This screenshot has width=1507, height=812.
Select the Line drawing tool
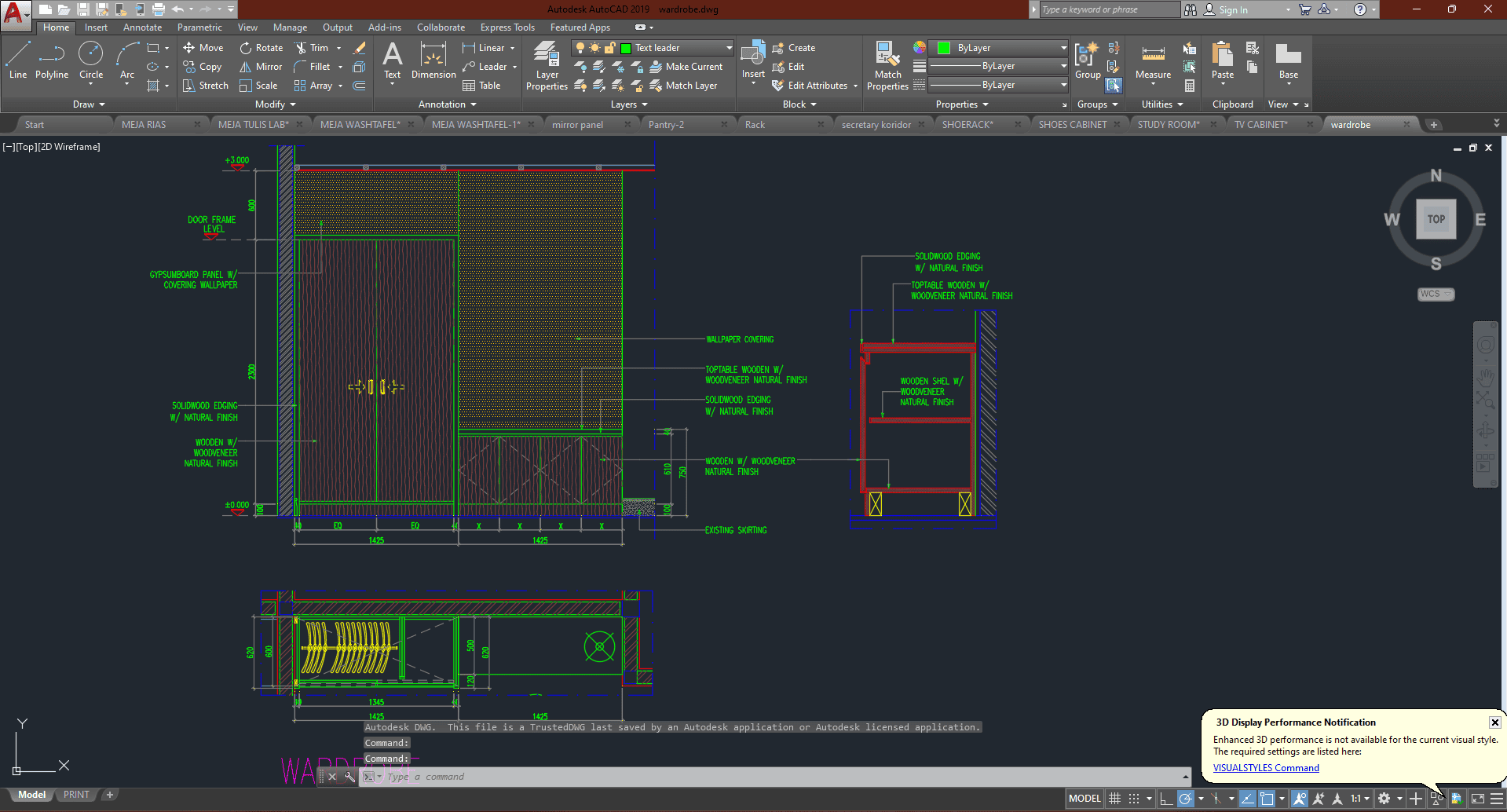point(18,60)
